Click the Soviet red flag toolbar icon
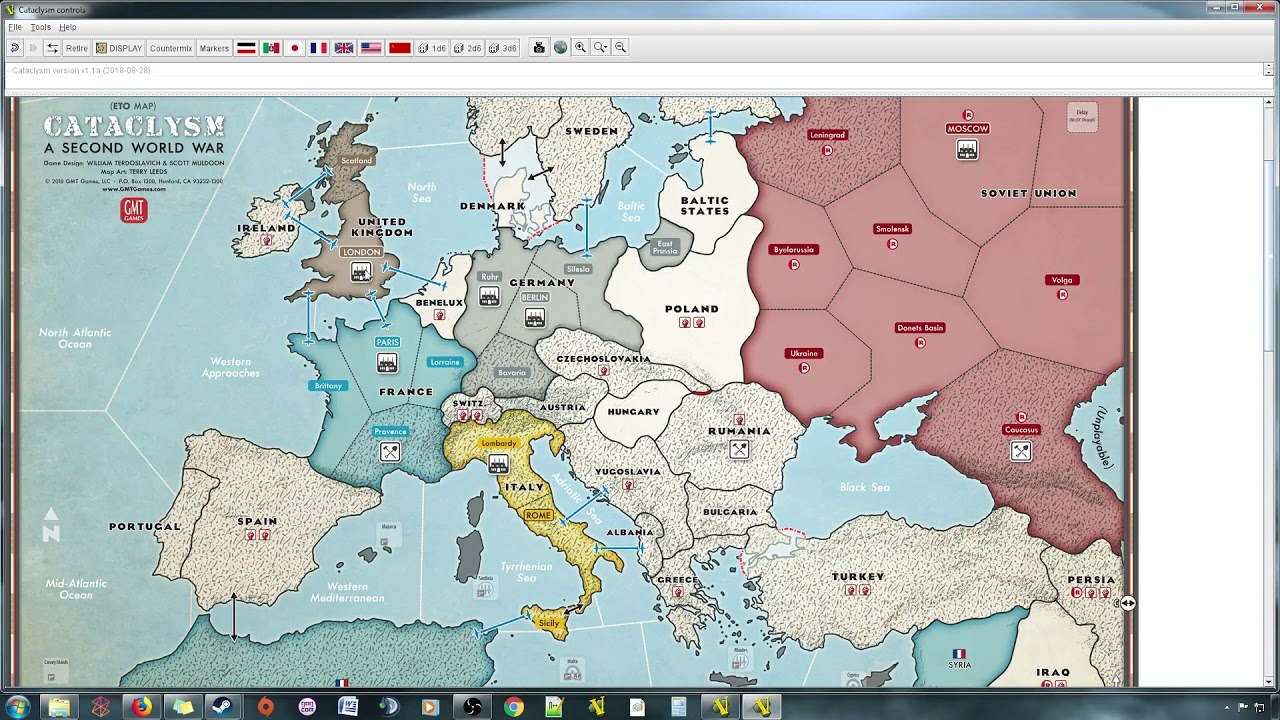1280x720 pixels. coord(400,48)
